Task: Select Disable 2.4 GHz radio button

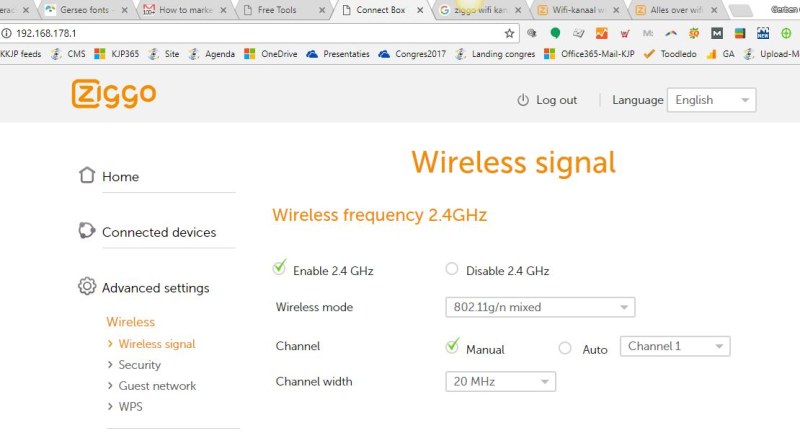Action: (452, 269)
